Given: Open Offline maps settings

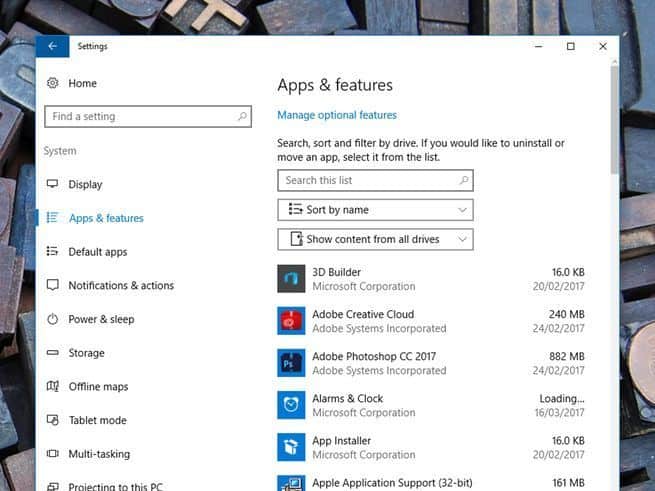Looking at the screenshot, I should coord(98,387).
